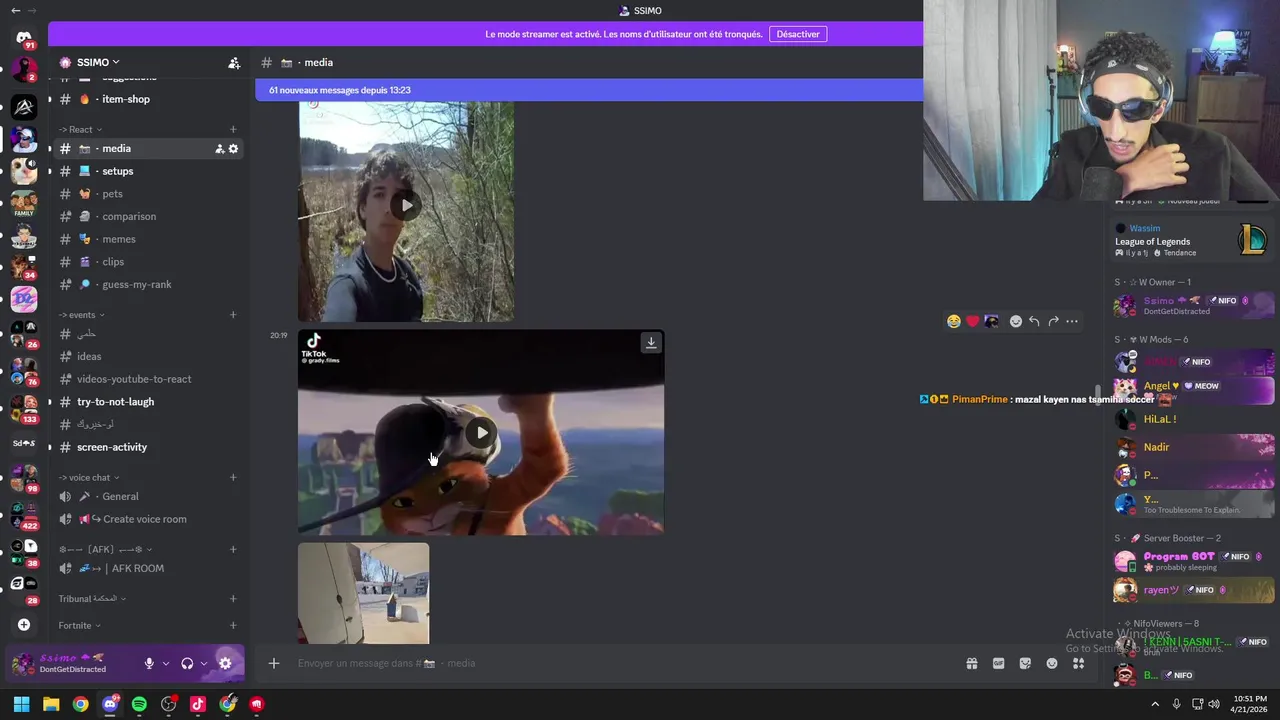Click the add a server plus icon
1280x720 pixels.
click(24, 625)
